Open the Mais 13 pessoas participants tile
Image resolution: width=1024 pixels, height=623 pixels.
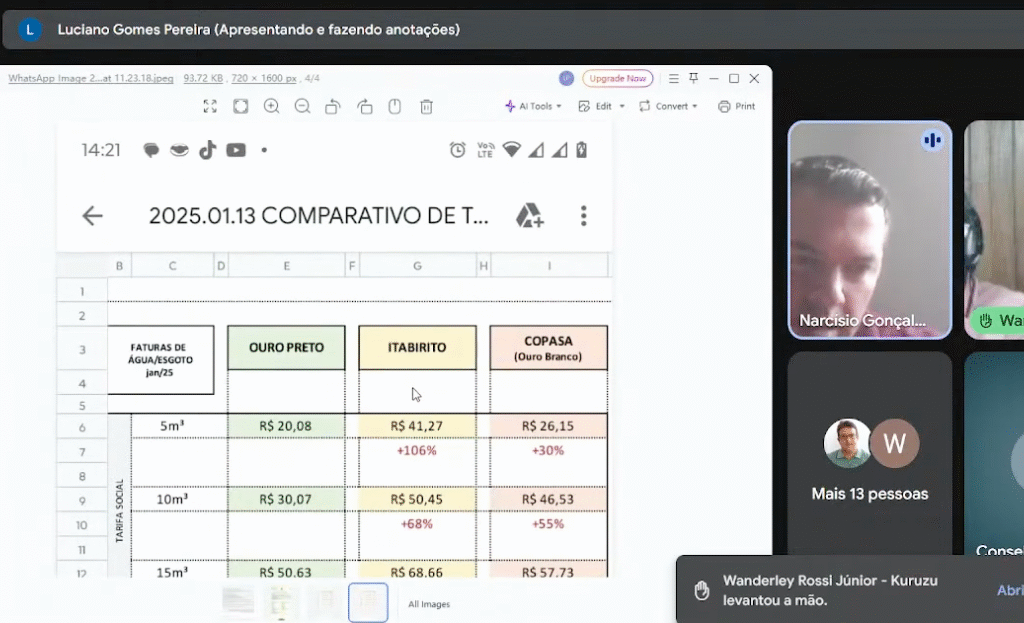[x=869, y=455]
